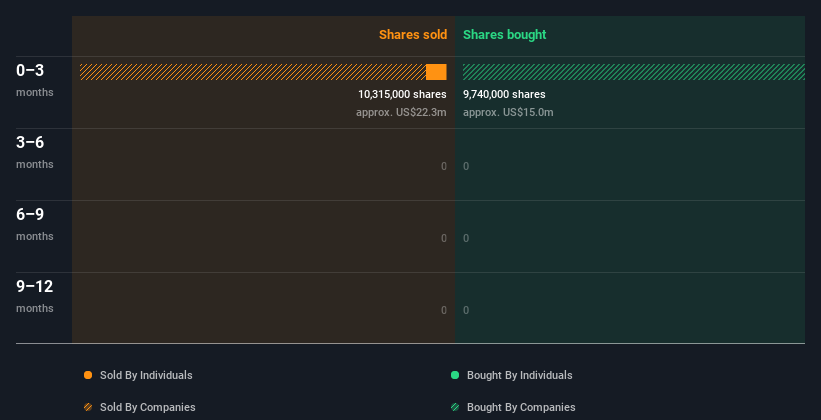Select the solid orange individuals bar segment
The width and height of the screenshot is (821, 420).
(436, 72)
